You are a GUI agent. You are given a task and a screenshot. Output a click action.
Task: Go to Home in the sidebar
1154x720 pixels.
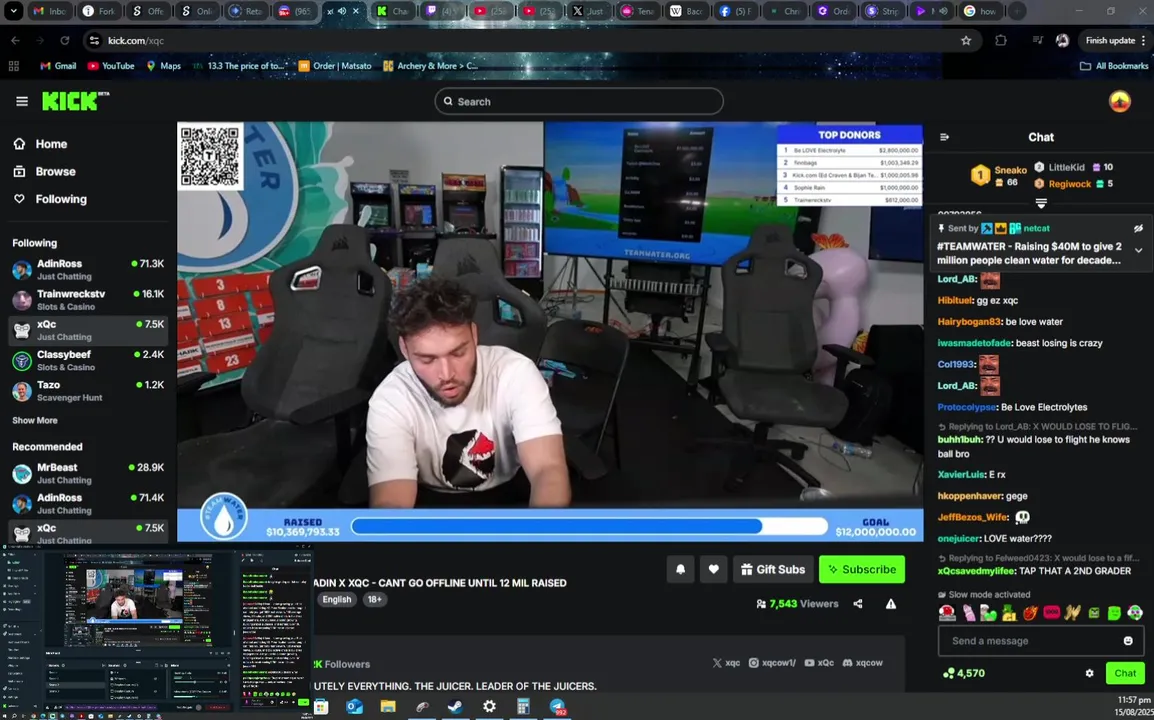(41, 144)
